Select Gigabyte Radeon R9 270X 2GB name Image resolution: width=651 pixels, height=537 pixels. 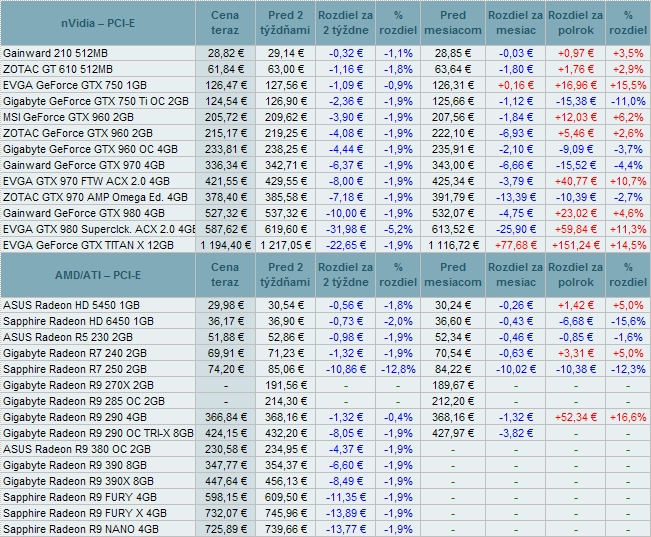click(78, 385)
